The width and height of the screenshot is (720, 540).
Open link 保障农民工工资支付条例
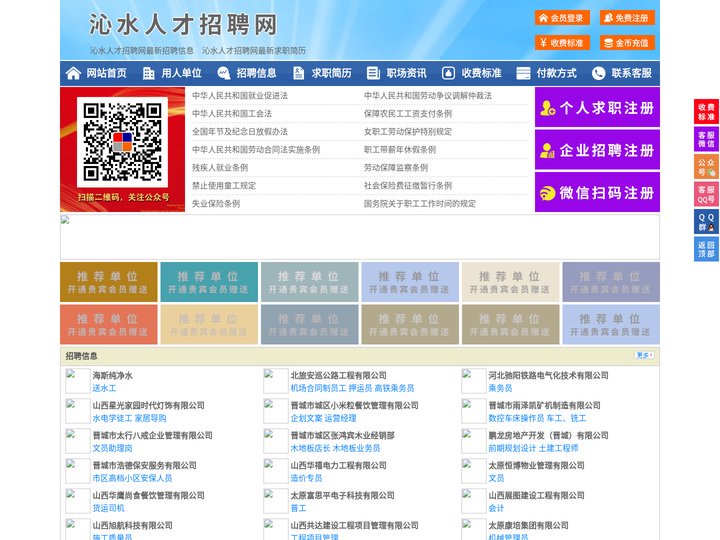click(x=408, y=113)
